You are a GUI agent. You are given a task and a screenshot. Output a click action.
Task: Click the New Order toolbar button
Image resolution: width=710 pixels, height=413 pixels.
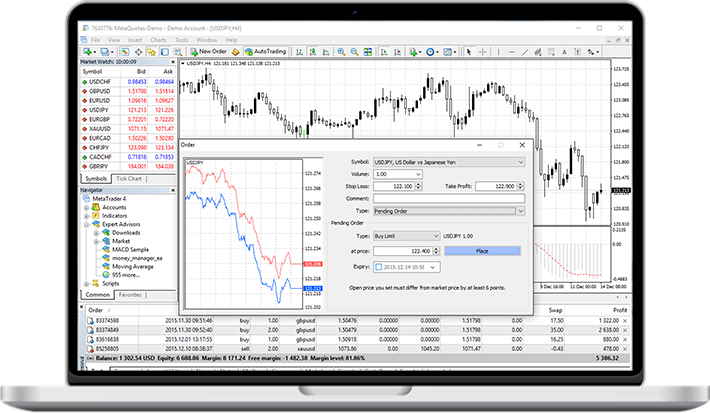(209, 50)
